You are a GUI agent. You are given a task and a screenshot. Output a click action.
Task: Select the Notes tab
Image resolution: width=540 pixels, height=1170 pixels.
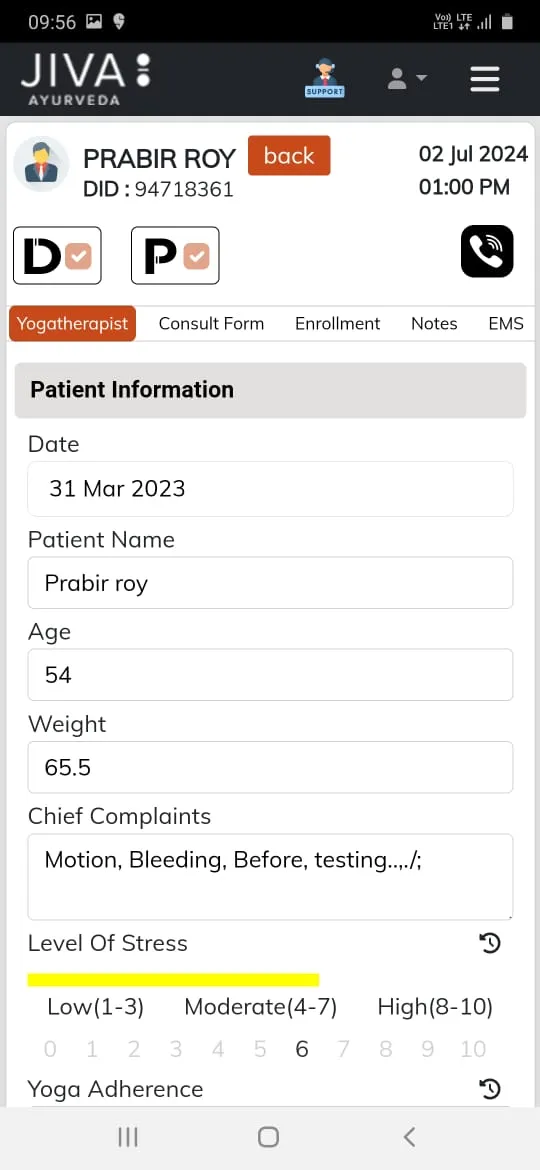click(x=434, y=324)
